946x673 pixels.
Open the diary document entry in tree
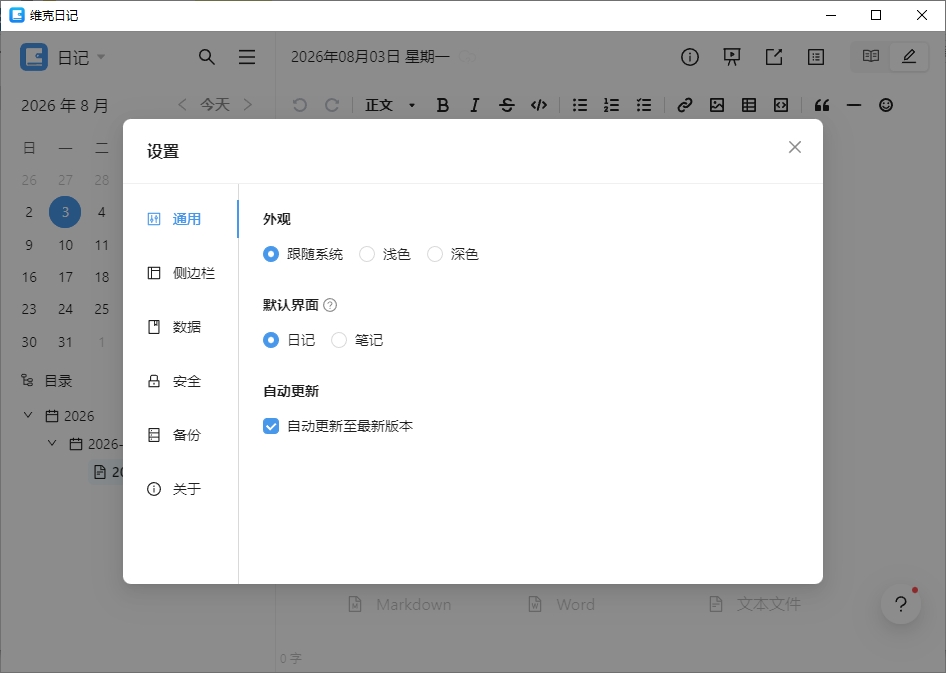pyautogui.click(x=109, y=472)
